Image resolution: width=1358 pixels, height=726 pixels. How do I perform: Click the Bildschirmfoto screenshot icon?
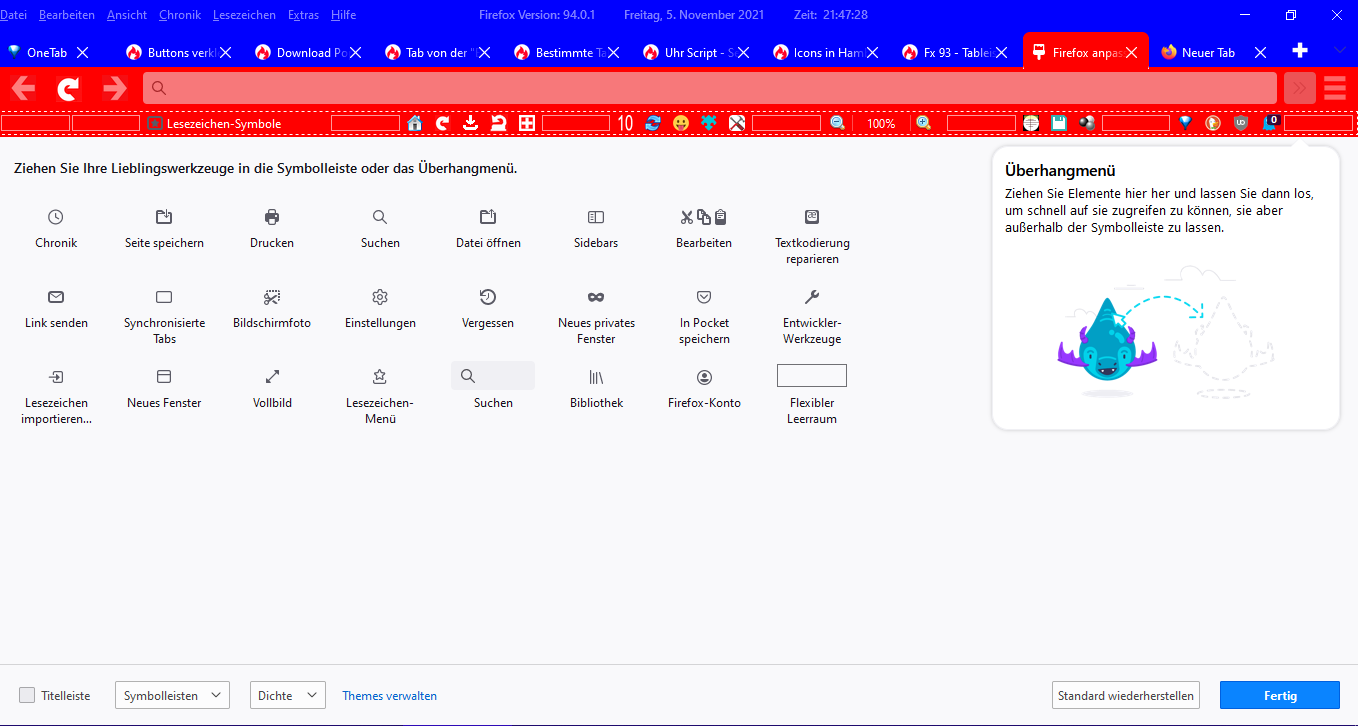(x=272, y=297)
